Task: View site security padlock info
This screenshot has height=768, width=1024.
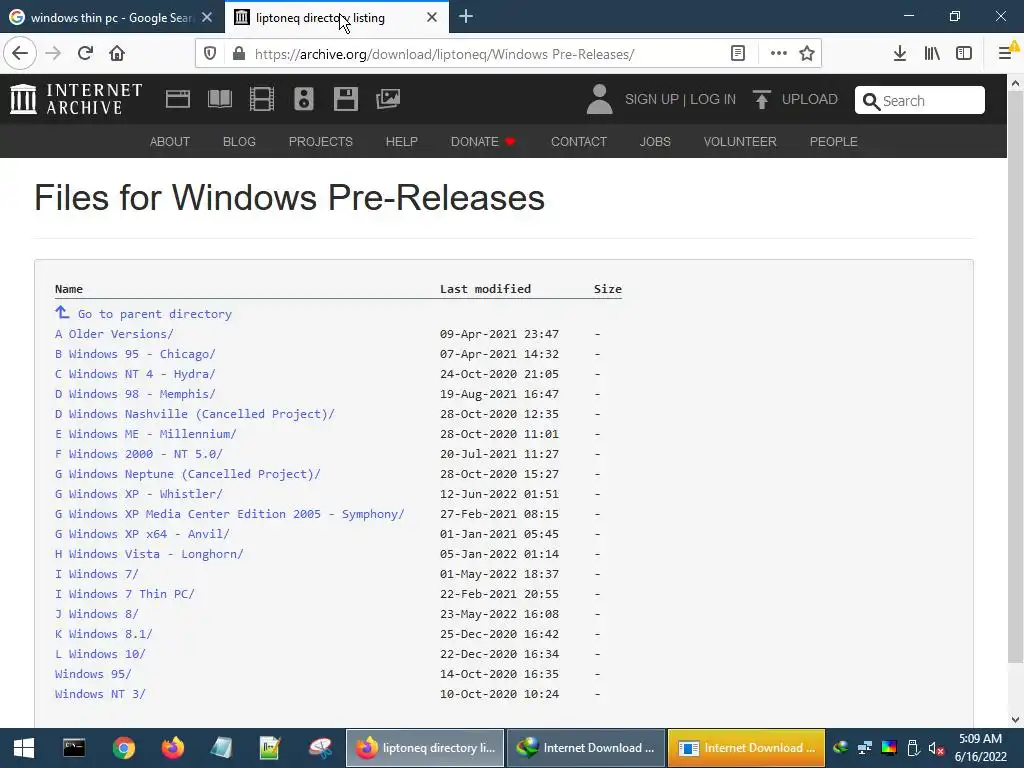Action: tap(239, 54)
